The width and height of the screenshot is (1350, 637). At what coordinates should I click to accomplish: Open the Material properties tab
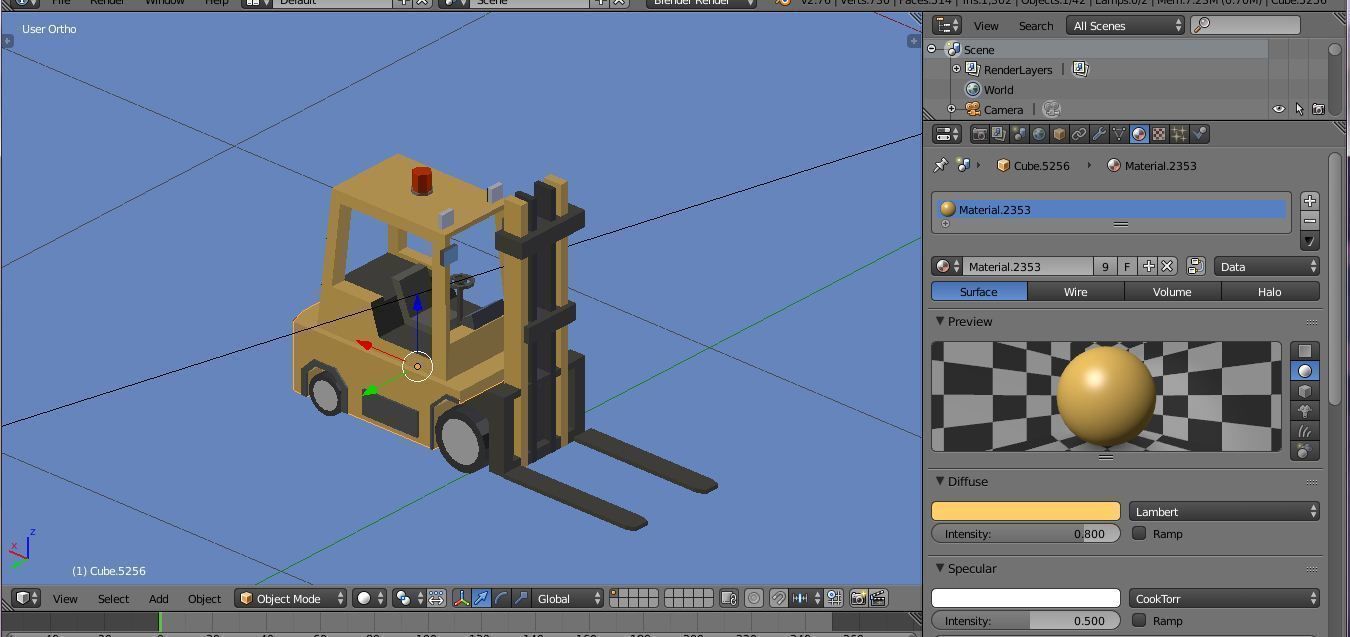[x=1139, y=134]
